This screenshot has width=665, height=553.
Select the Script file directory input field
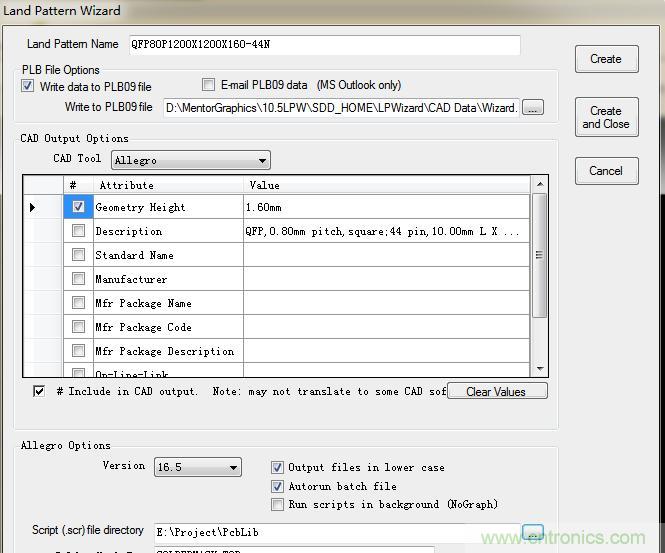tap(335, 532)
